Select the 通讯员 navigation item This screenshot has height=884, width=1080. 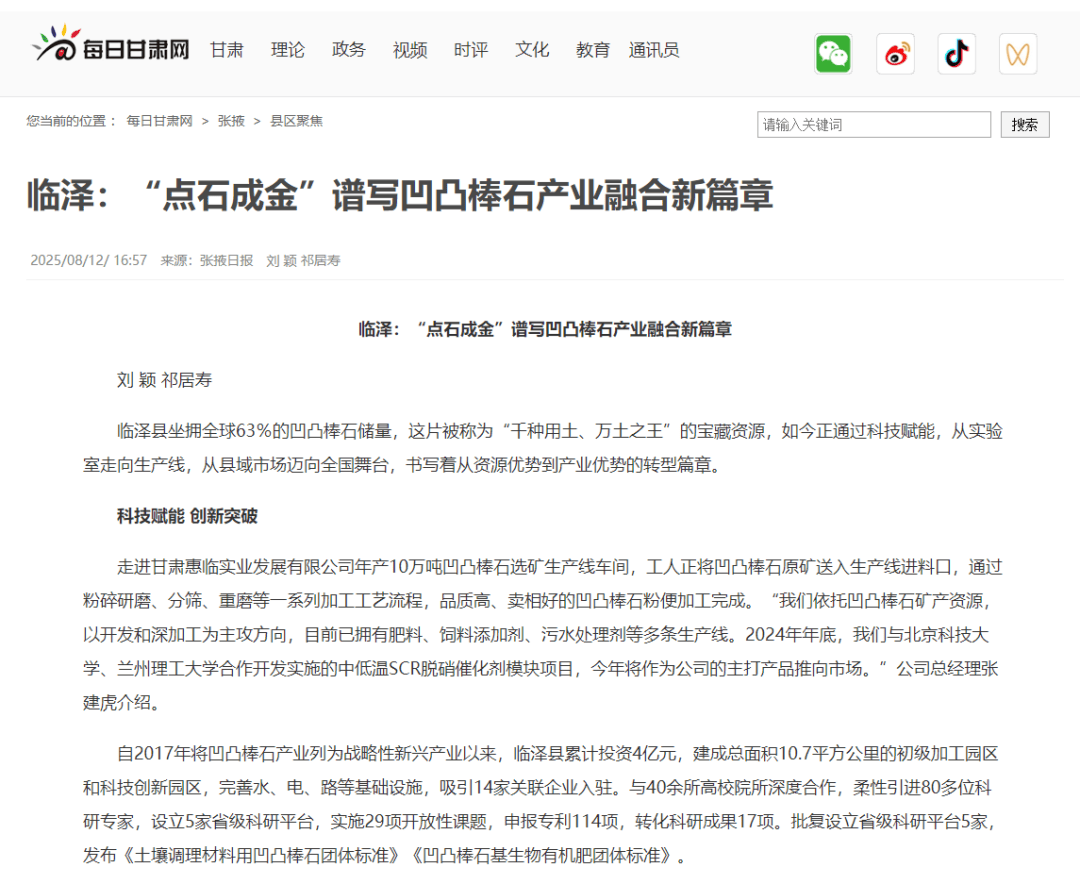click(654, 50)
